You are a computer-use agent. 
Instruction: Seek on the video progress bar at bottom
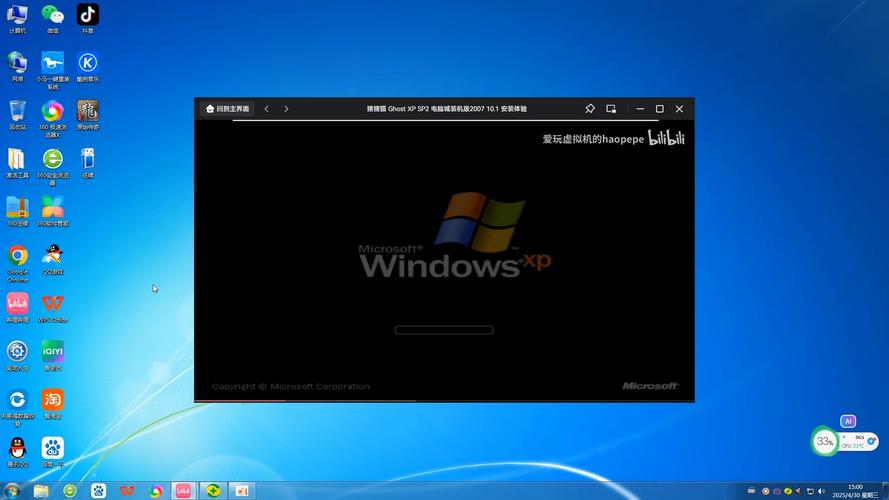pos(444,401)
